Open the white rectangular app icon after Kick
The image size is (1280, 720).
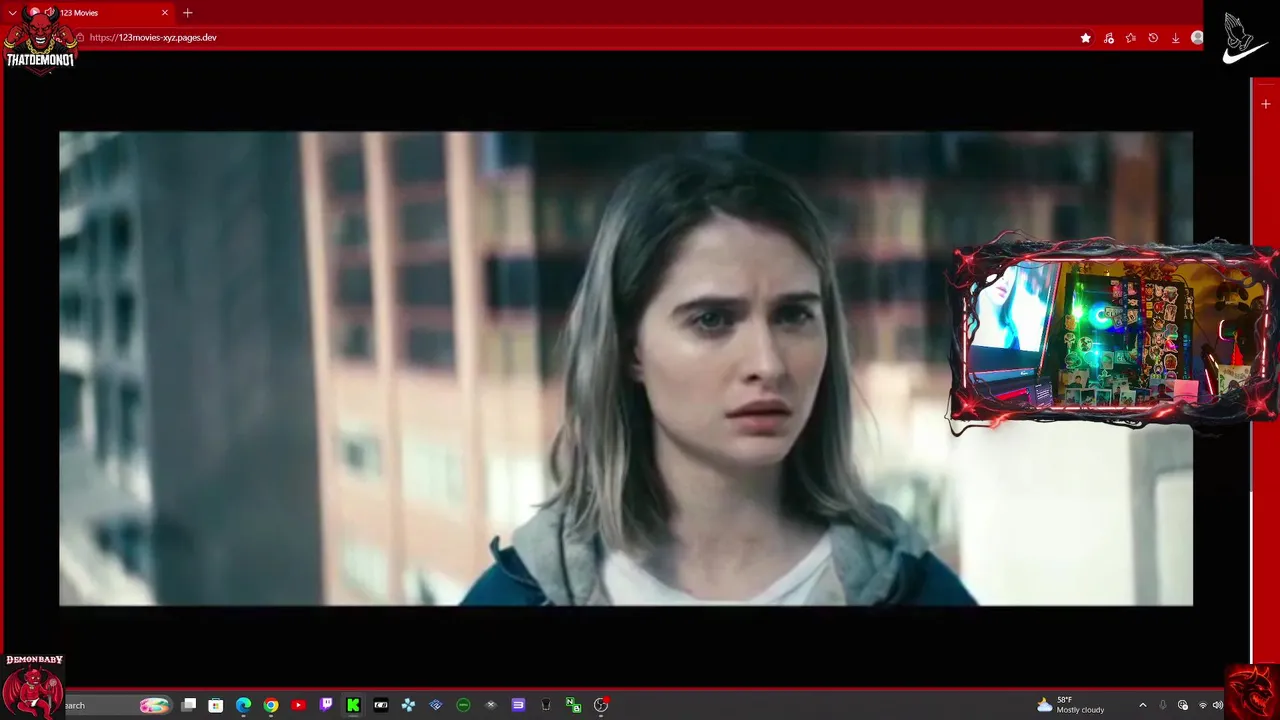(x=381, y=705)
